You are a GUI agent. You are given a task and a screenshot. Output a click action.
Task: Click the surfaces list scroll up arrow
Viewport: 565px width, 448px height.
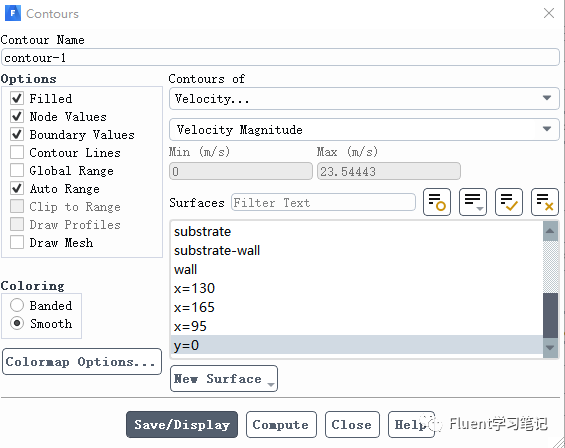pyautogui.click(x=550, y=231)
